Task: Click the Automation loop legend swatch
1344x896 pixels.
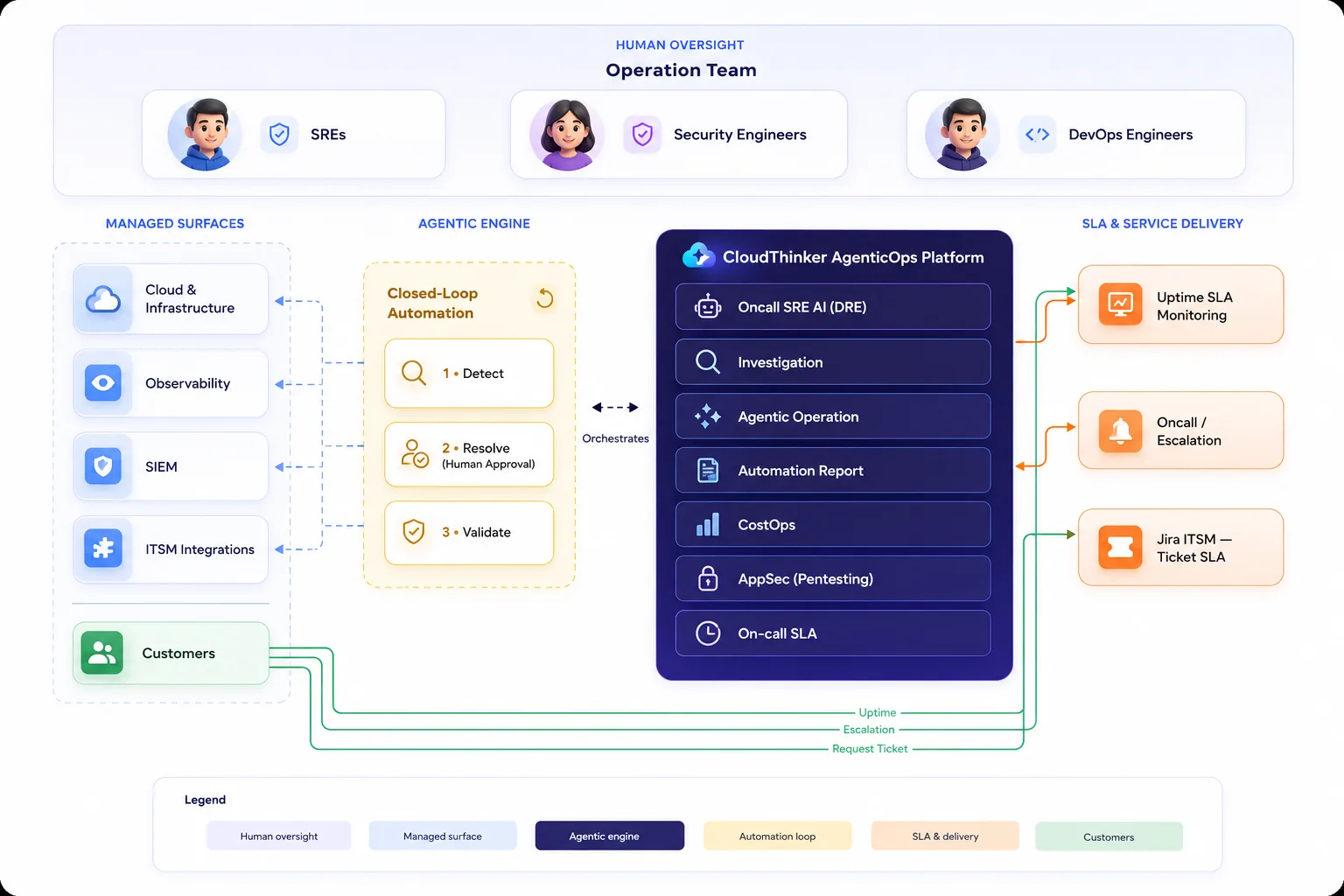Action: pyautogui.click(x=777, y=836)
